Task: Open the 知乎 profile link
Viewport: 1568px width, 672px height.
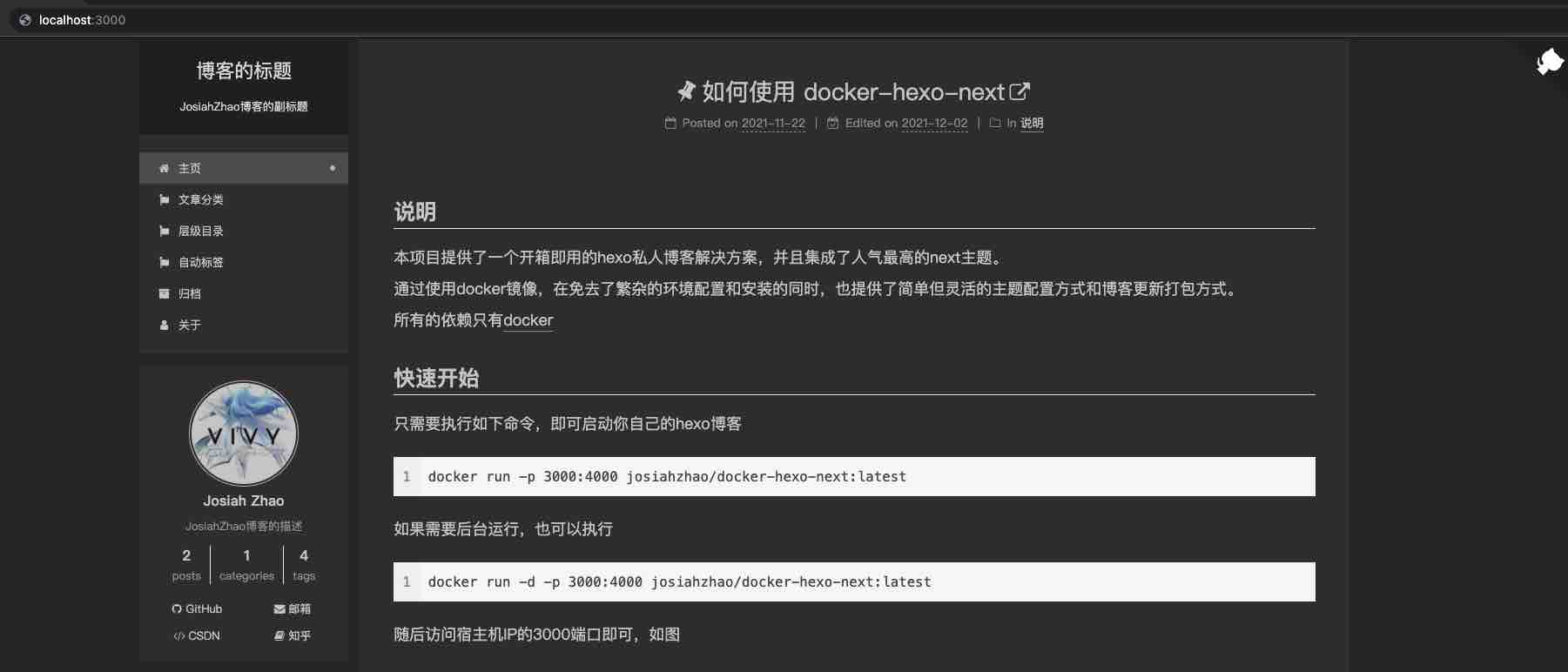Action: (x=292, y=635)
